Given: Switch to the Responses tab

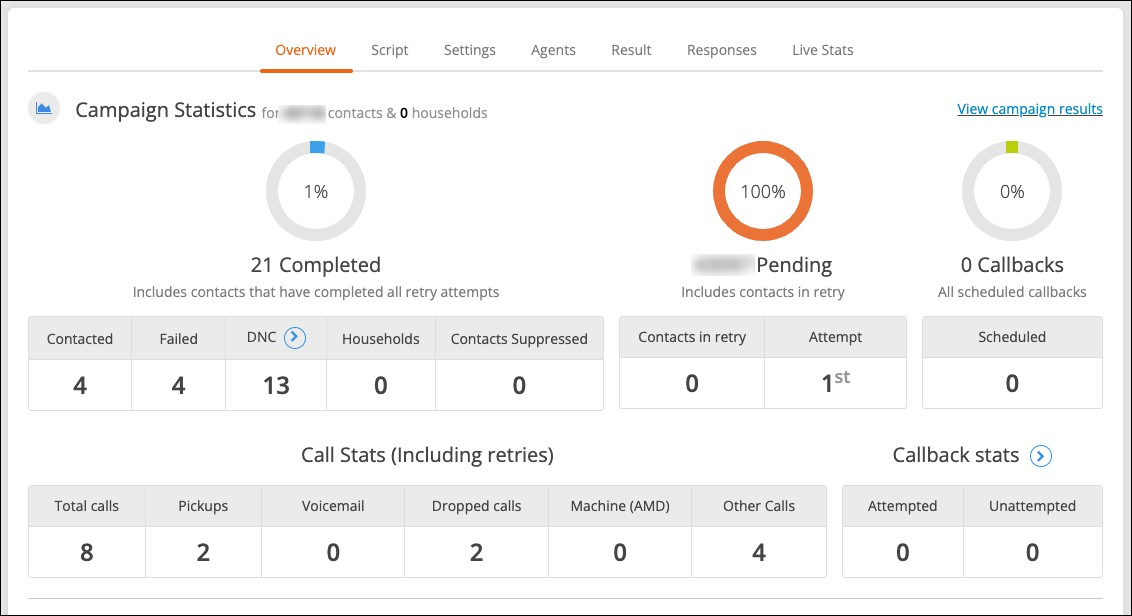Looking at the screenshot, I should click(722, 50).
